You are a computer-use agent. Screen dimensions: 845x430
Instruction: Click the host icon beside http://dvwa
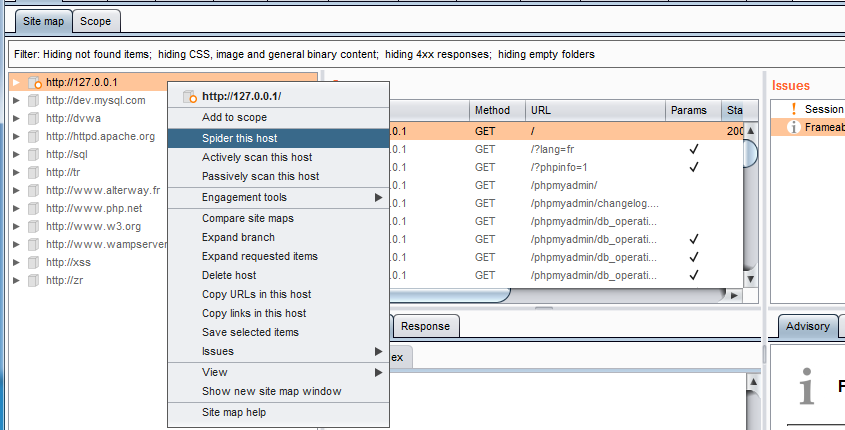pyautogui.click(x=33, y=119)
